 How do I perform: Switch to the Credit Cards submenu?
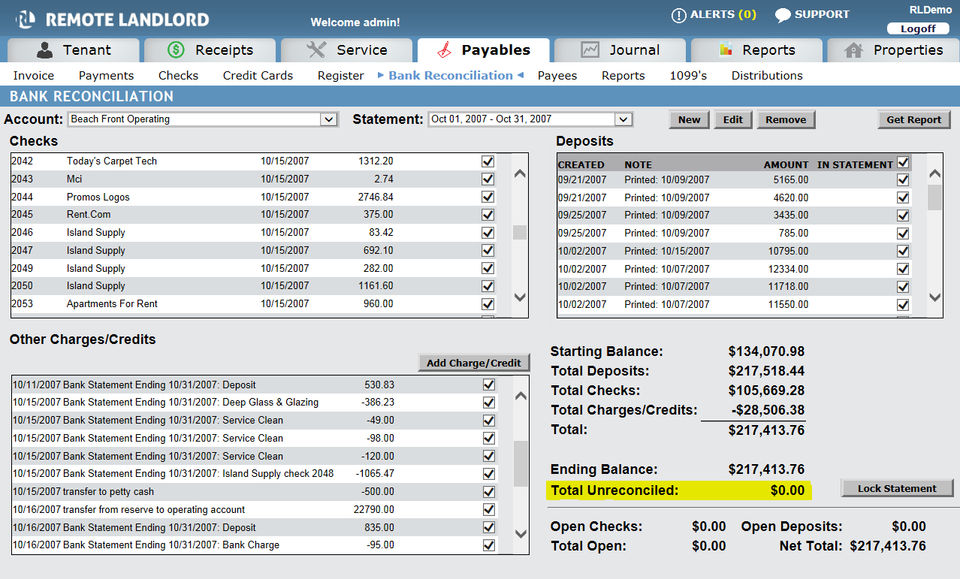click(258, 76)
